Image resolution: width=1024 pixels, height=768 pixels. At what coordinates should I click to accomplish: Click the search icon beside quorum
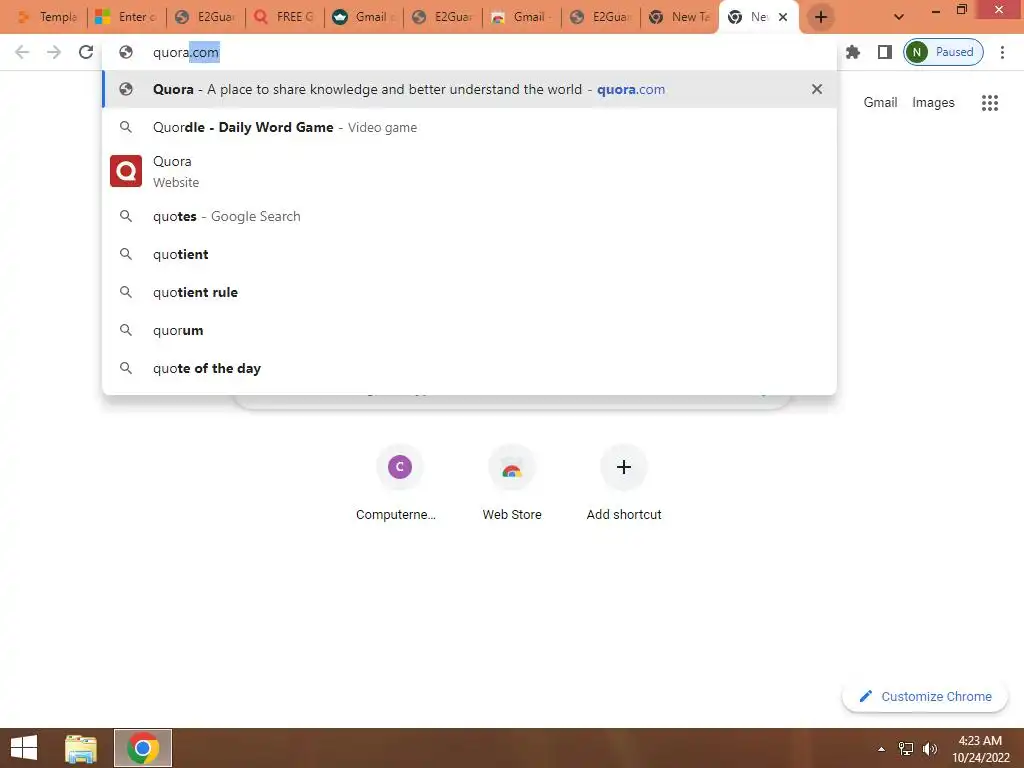(x=126, y=330)
